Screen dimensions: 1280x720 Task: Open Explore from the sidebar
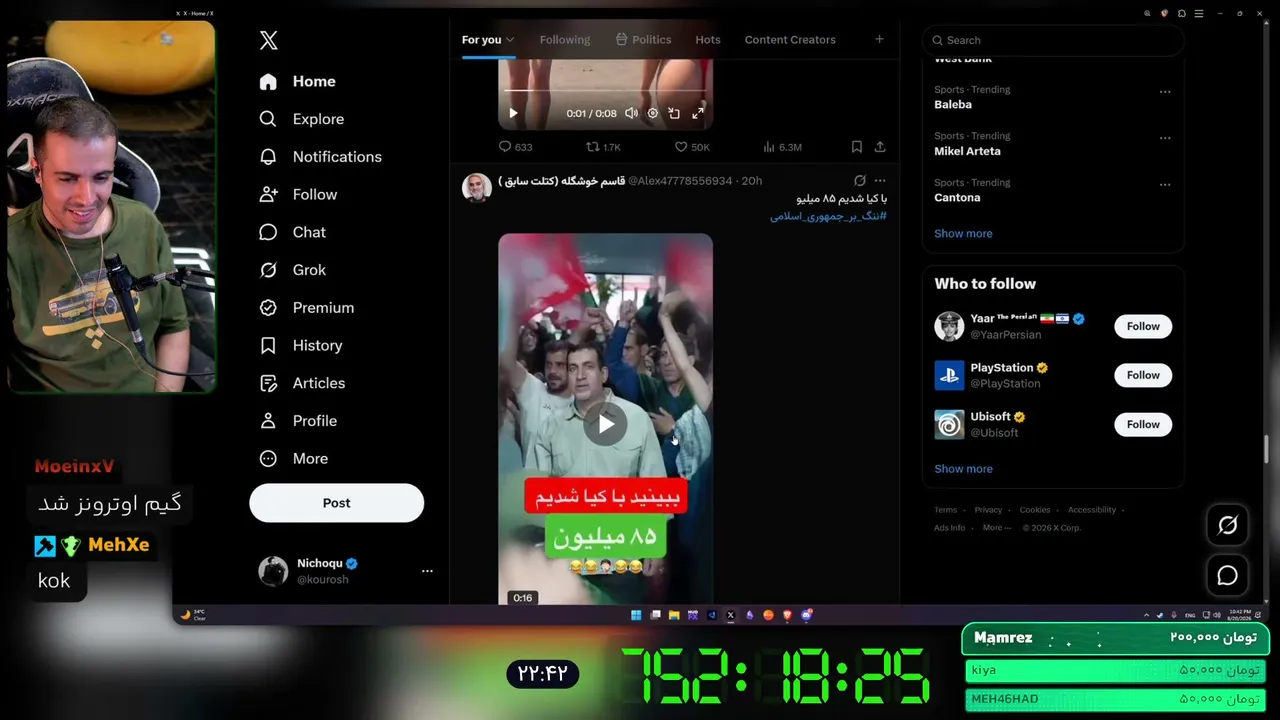pos(301,119)
